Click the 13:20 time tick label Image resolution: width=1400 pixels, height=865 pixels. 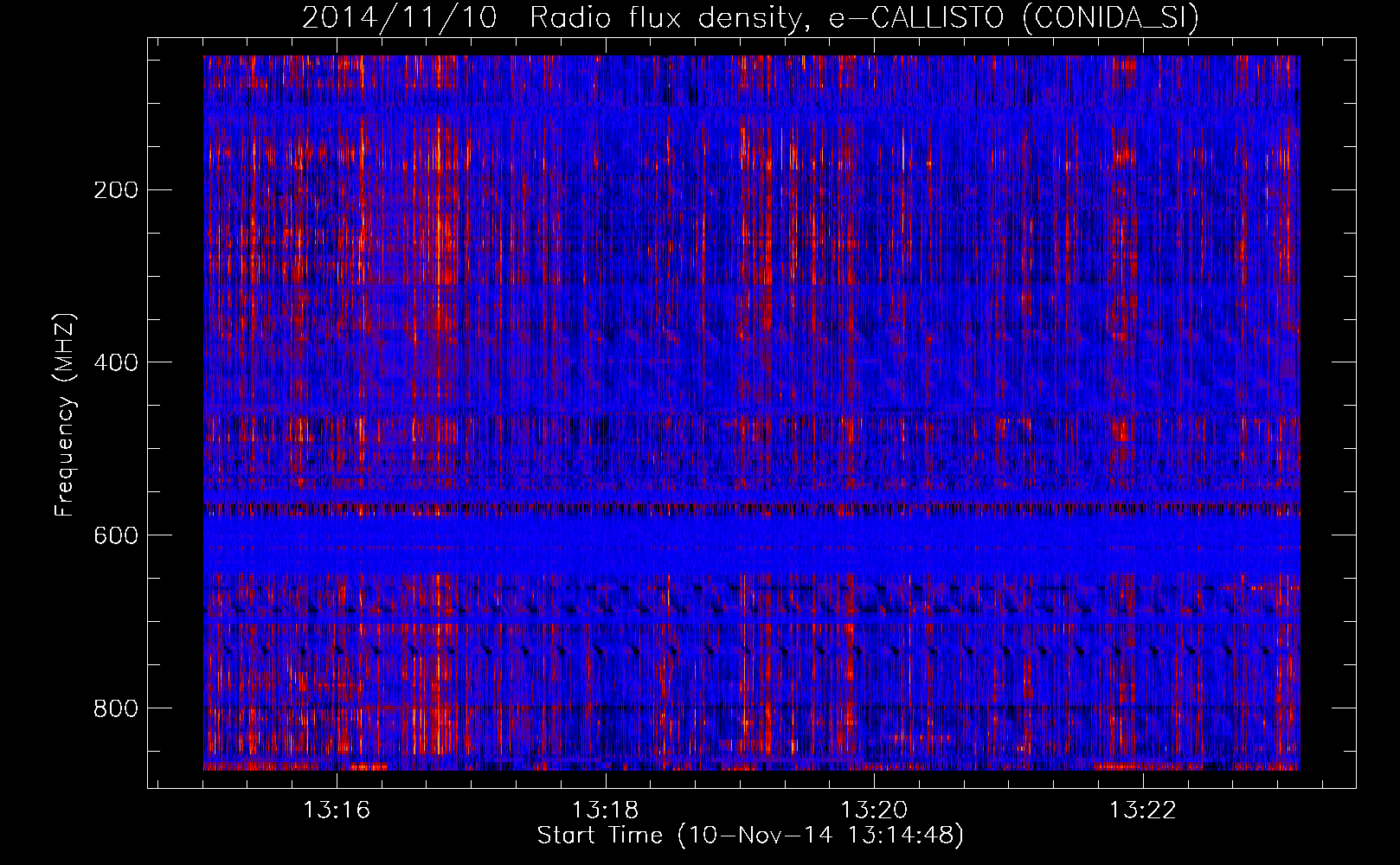875,810
